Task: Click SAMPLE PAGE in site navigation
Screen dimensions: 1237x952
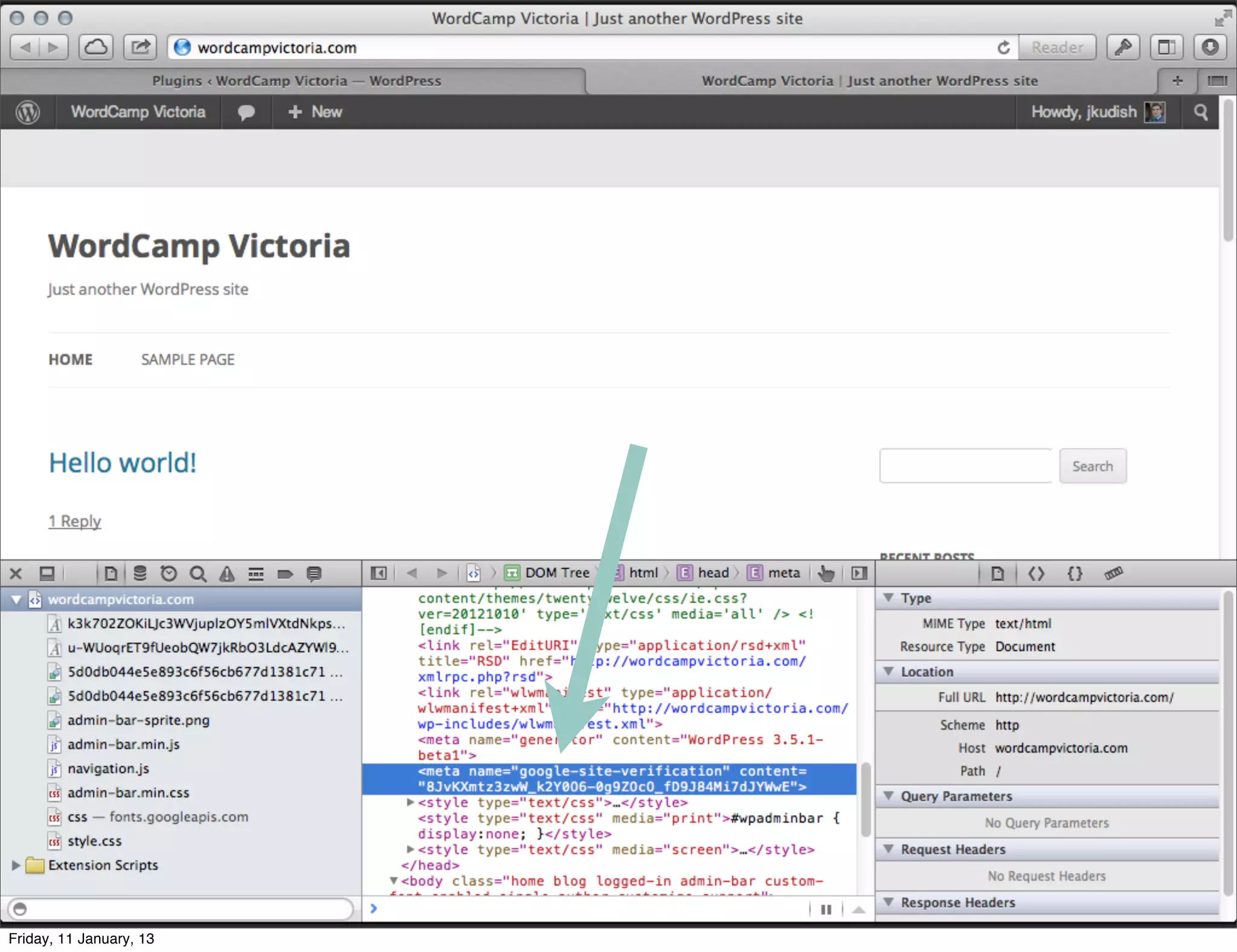Action: (187, 360)
